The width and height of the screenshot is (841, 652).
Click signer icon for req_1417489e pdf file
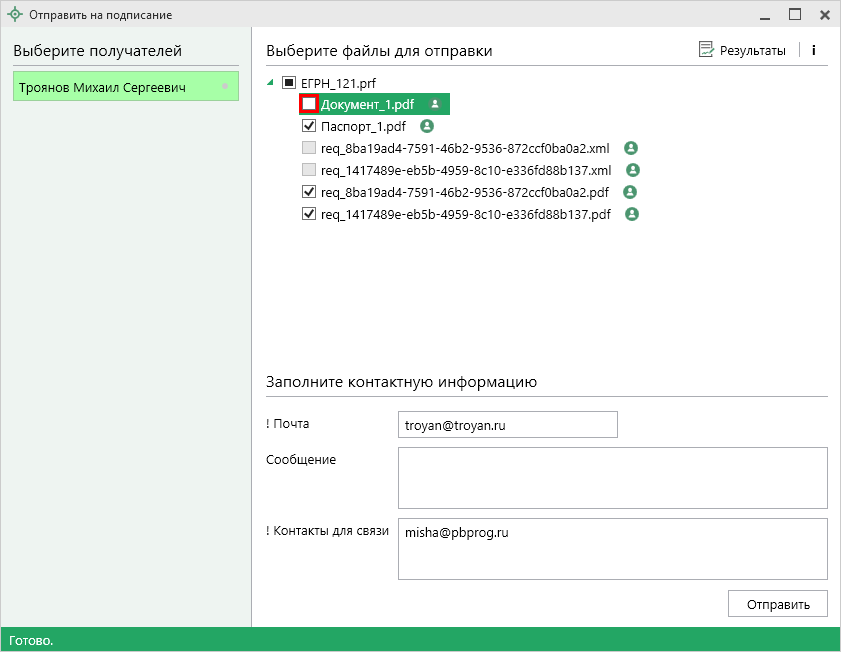tap(632, 214)
